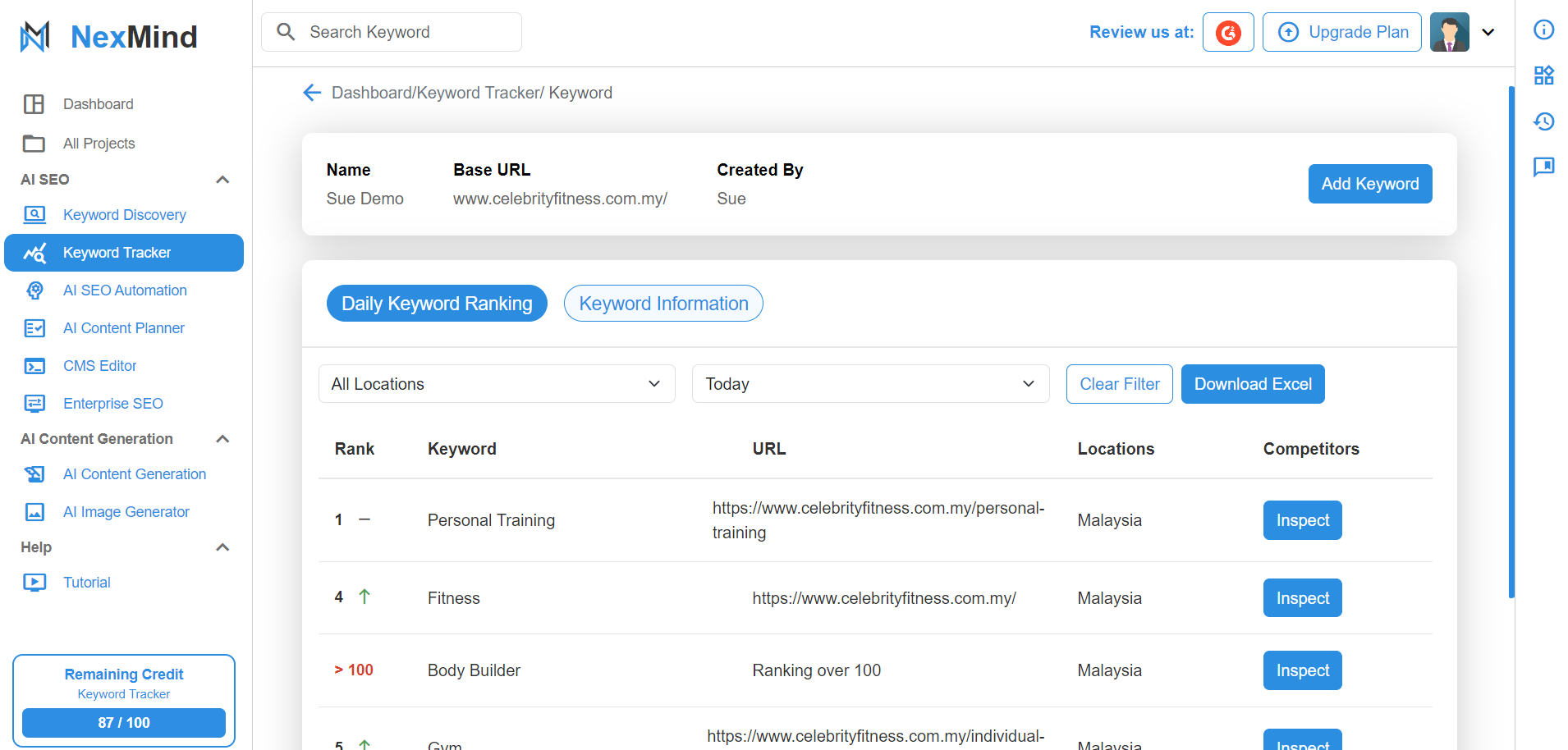The height and width of the screenshot is (750, 1568).
Task: Click the breadcrumb Dashboard/Keyword Tracker/ Keyword
Action: click(x=472, y=93)
